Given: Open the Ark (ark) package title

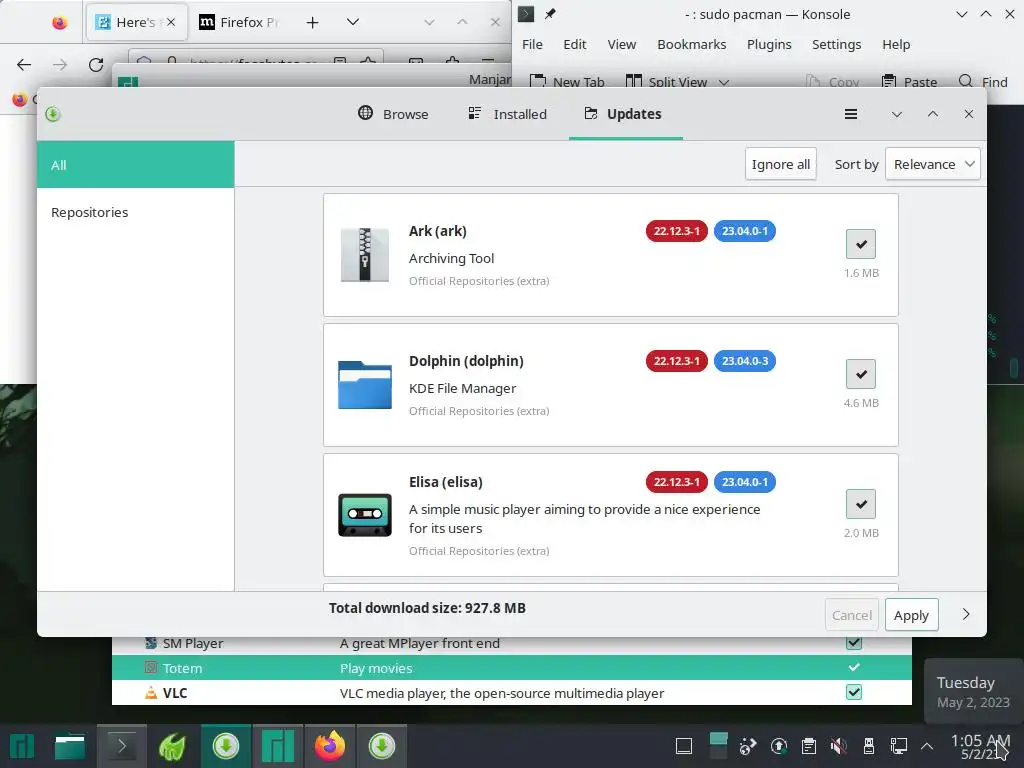Looking at the screenshot, I should coord(438,231).
